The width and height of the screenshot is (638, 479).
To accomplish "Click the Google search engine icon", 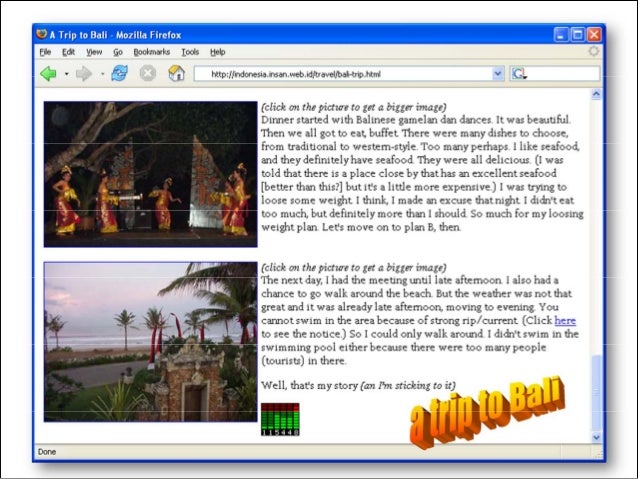I will tap(519, 74).
